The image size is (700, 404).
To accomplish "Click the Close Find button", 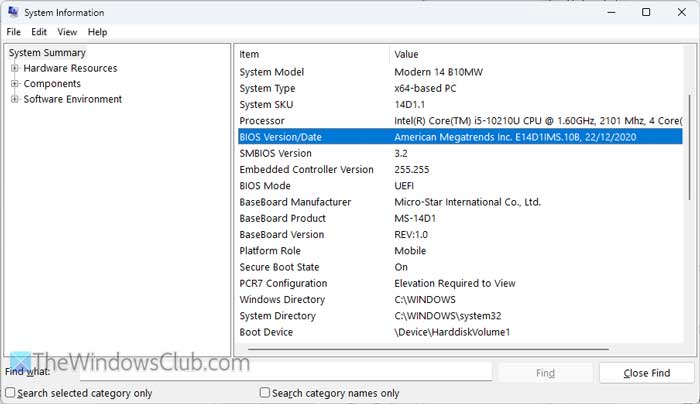I will click(646, 373).
